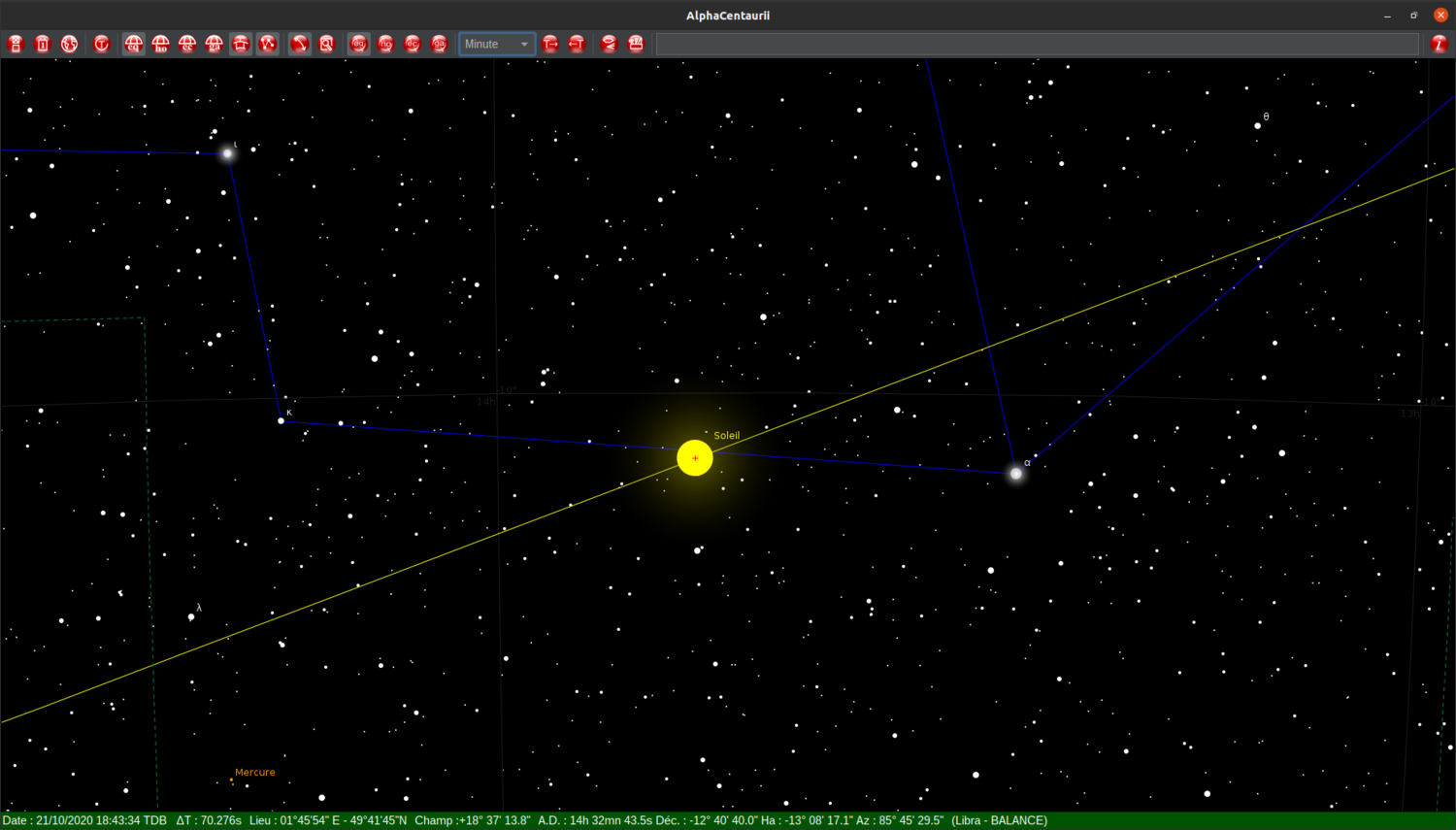Click the object search input field

[x=1039, y=43]
